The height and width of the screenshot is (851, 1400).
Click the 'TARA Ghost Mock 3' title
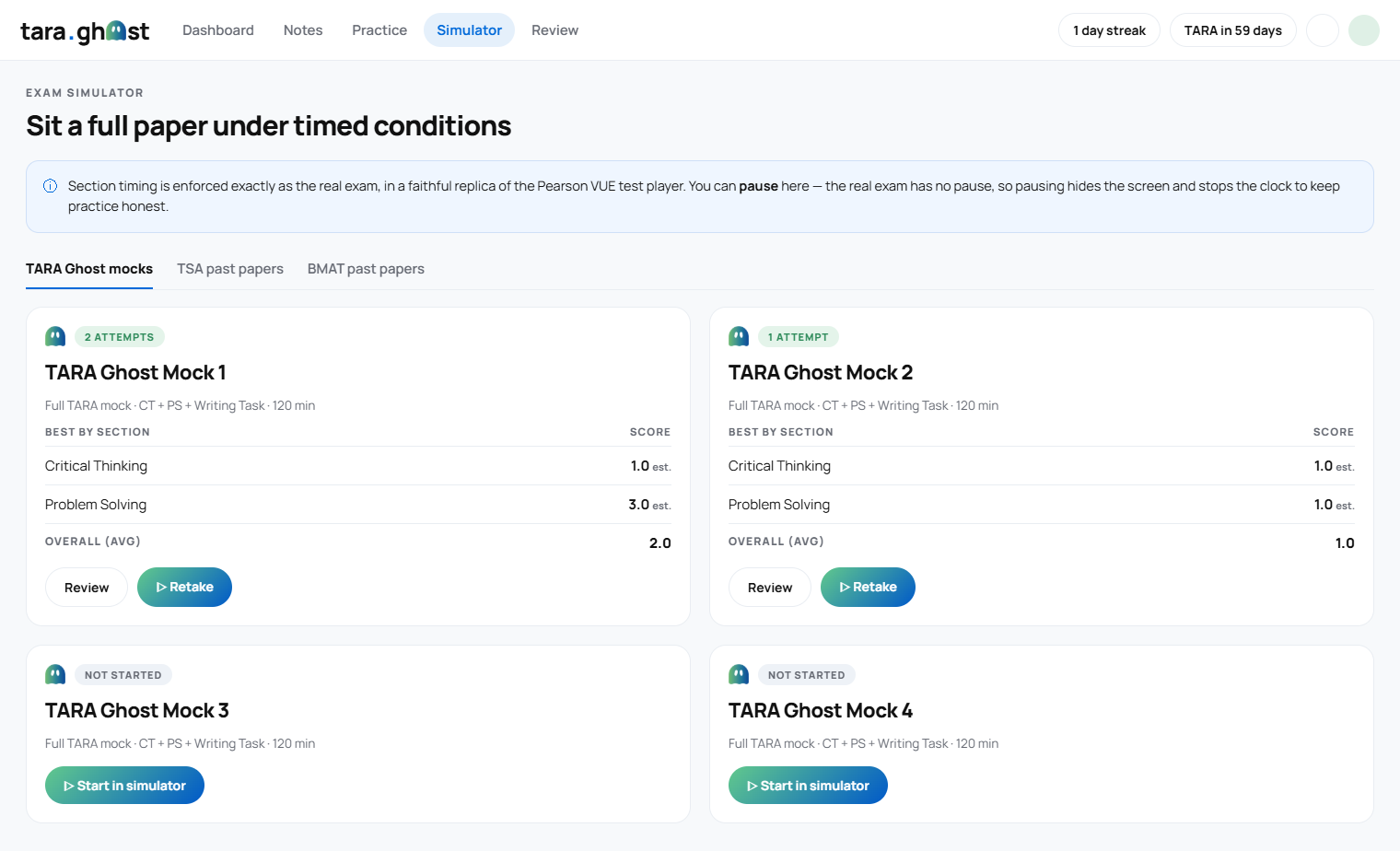[x=137, y=711]
